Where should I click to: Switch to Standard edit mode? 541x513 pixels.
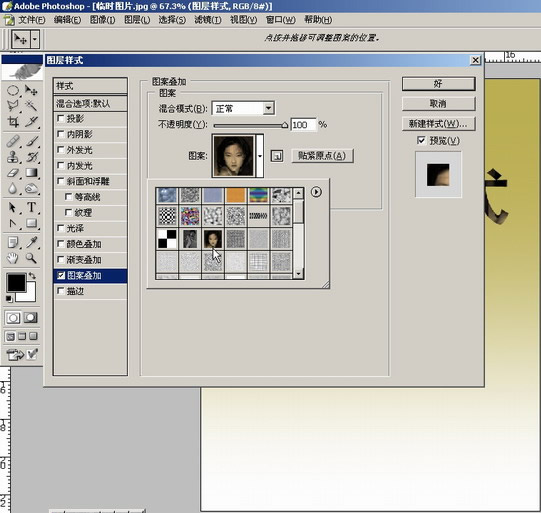[13, 318]
